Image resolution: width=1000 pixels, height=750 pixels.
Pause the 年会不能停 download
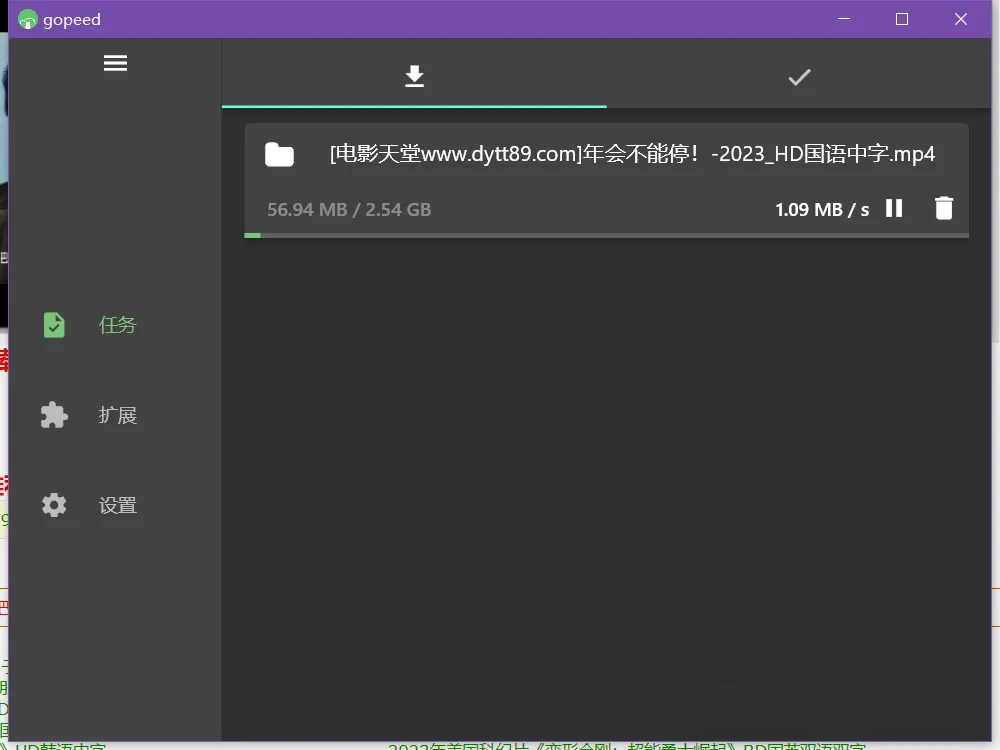(x=894, y=208)
